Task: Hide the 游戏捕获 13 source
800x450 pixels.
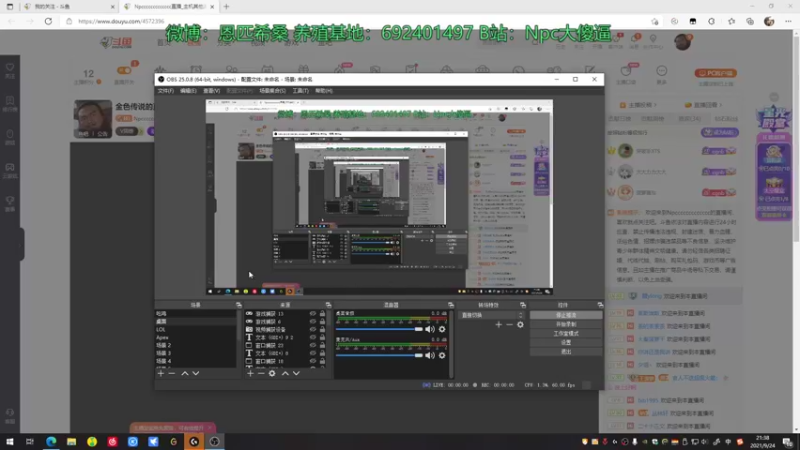Action: [x=313, y=314]
